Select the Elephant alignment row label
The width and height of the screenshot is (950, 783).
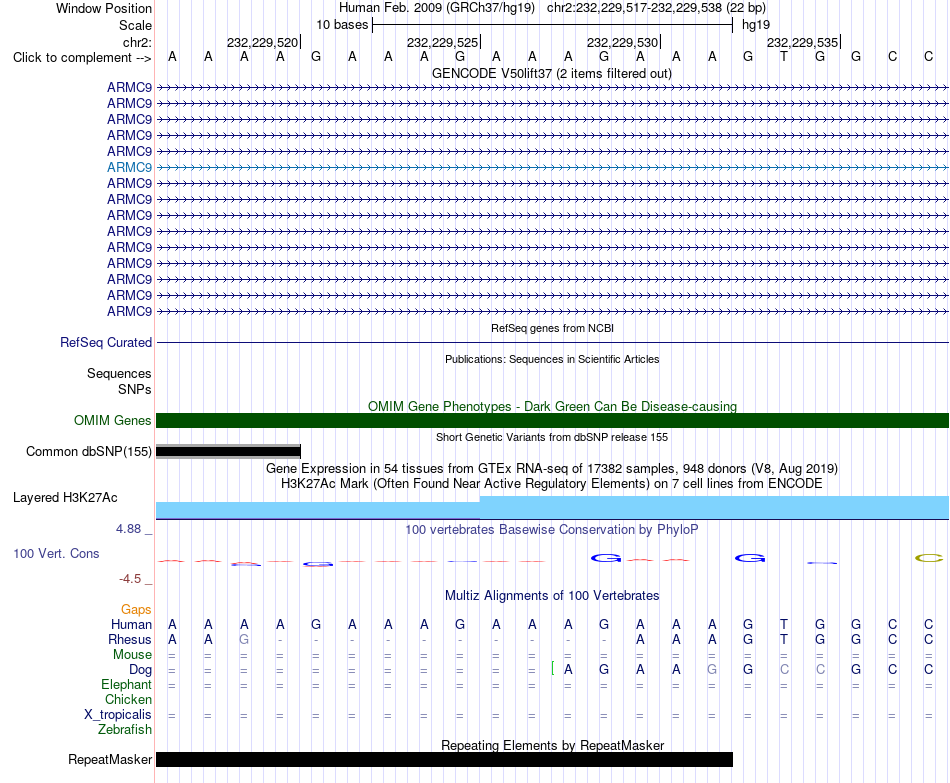[126, 685]
